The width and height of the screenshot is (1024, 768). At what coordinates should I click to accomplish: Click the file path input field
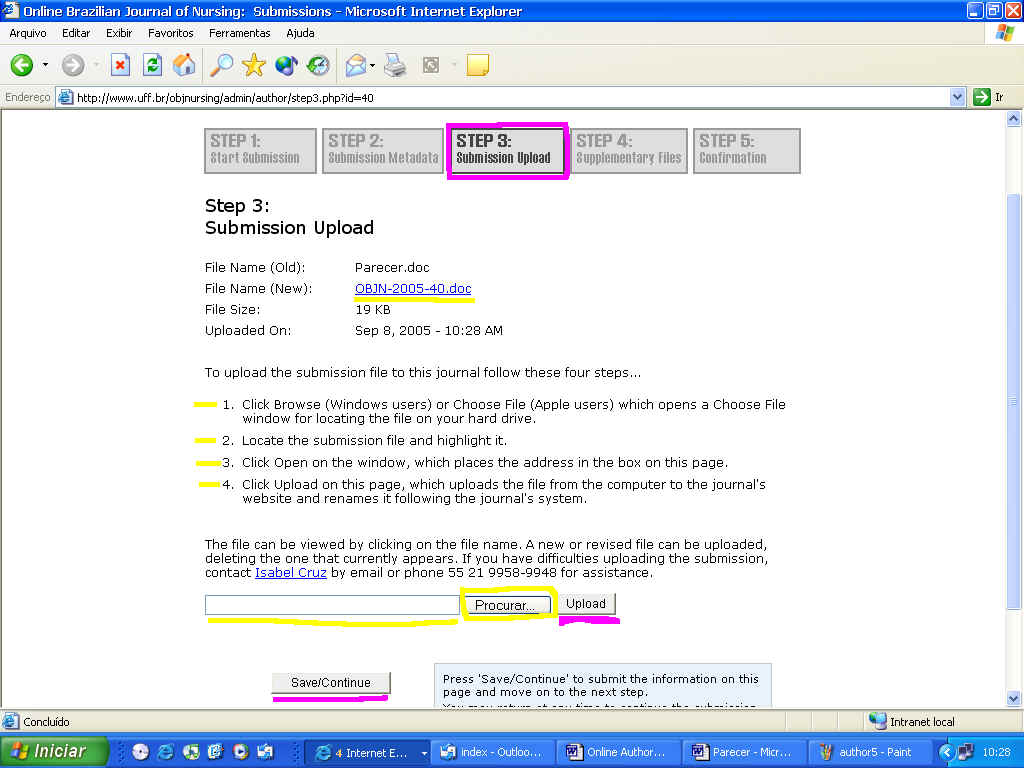click(331, 605)
